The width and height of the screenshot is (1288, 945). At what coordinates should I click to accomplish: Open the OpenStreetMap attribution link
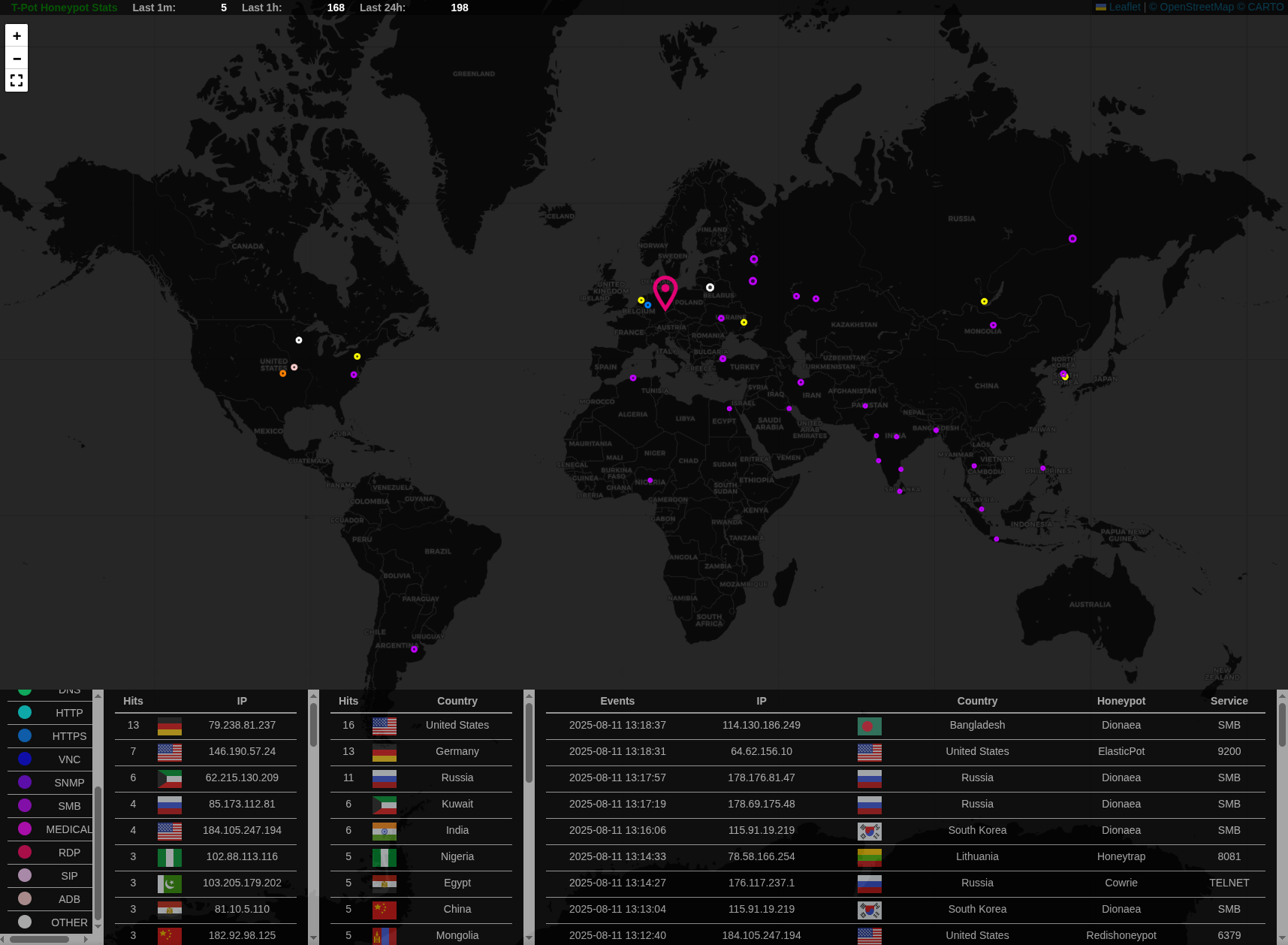1196,7
